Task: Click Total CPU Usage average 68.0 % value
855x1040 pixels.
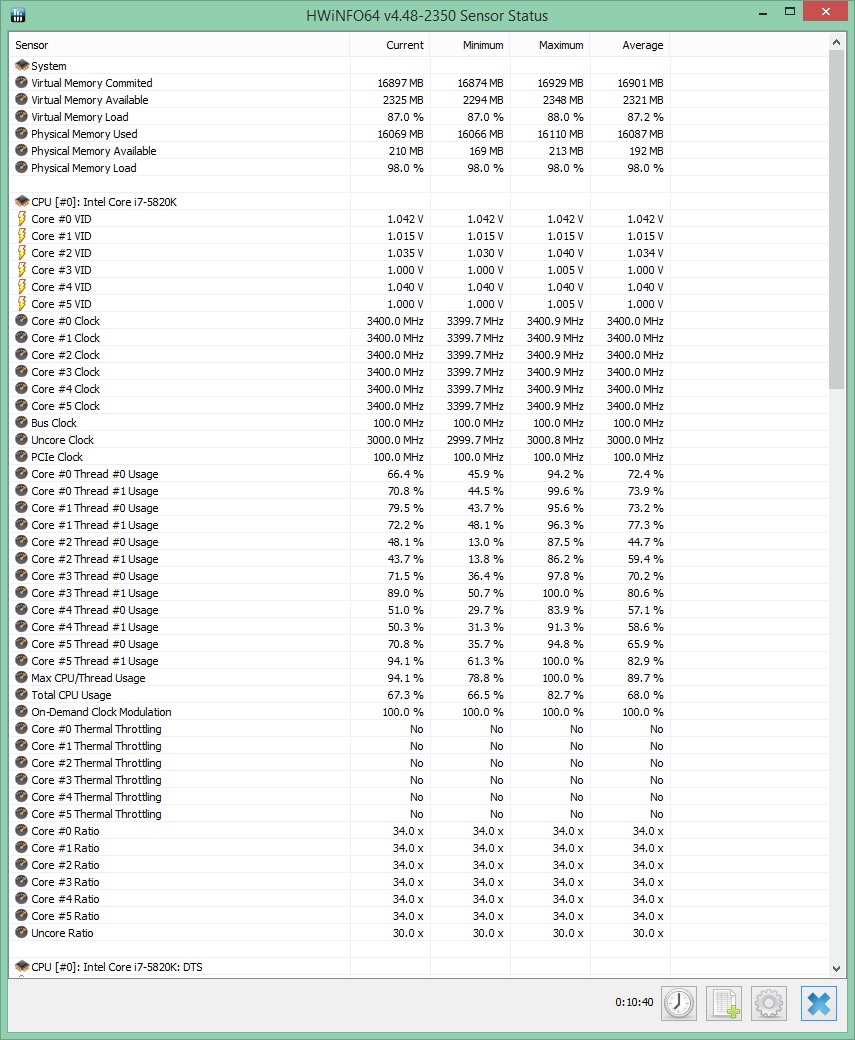Action: tap(643, 694)
